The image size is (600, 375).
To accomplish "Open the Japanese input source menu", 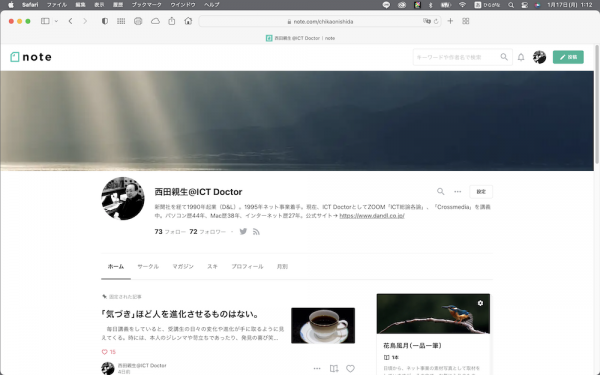I will pyautogui.click(x=487, y=5).
